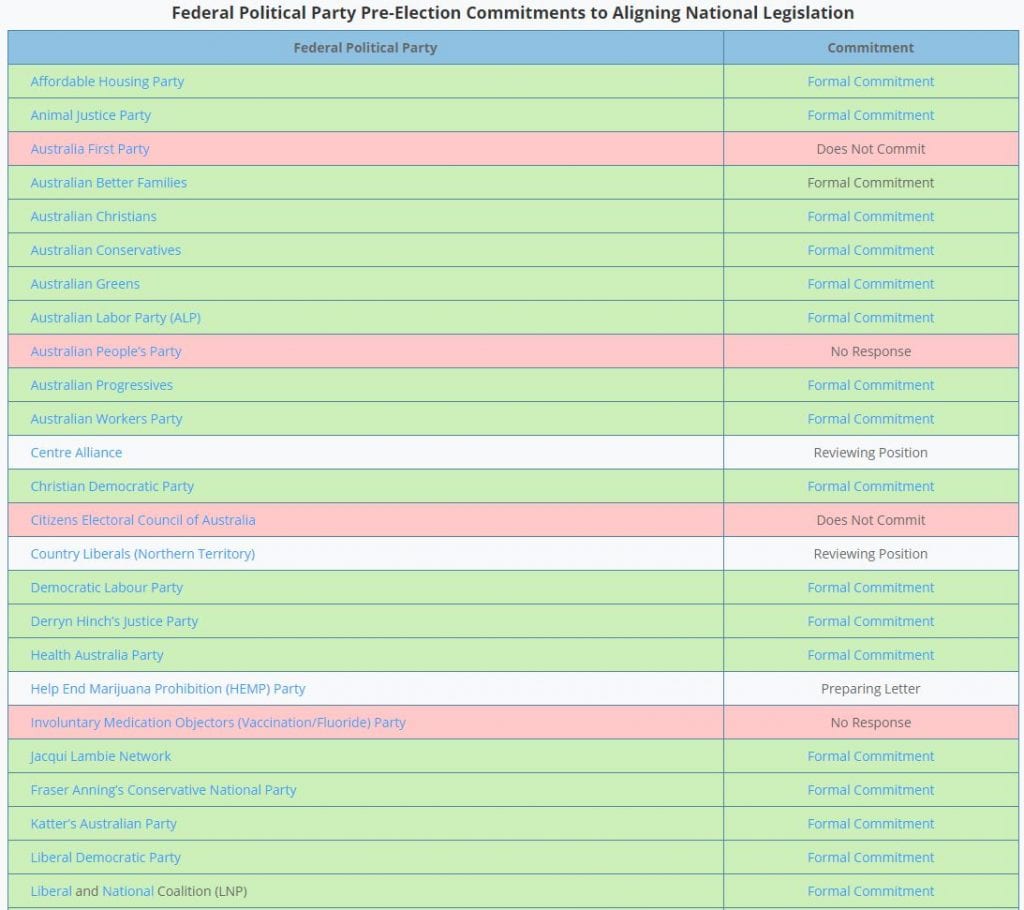The image size is (1024, 910).
Task: Open the Jacqui Lambie Network link
Action: click(x=101, y=756)
